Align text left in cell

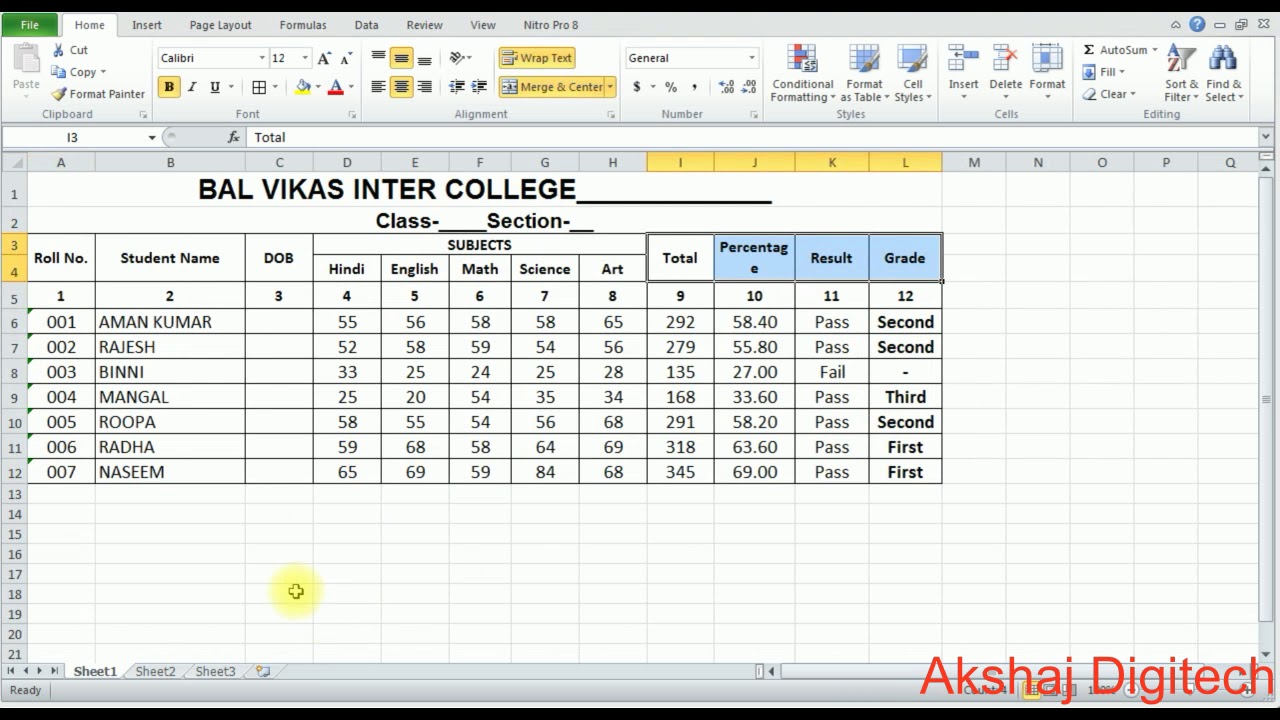[378, 87]
